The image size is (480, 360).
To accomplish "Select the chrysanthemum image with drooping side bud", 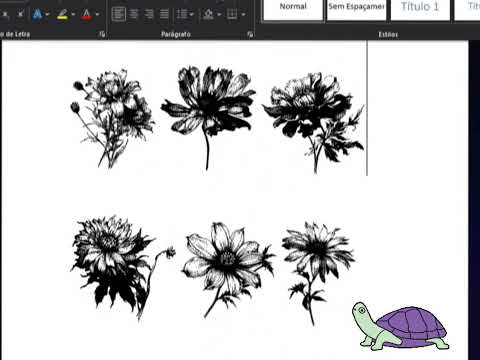I will click(123, 268).
